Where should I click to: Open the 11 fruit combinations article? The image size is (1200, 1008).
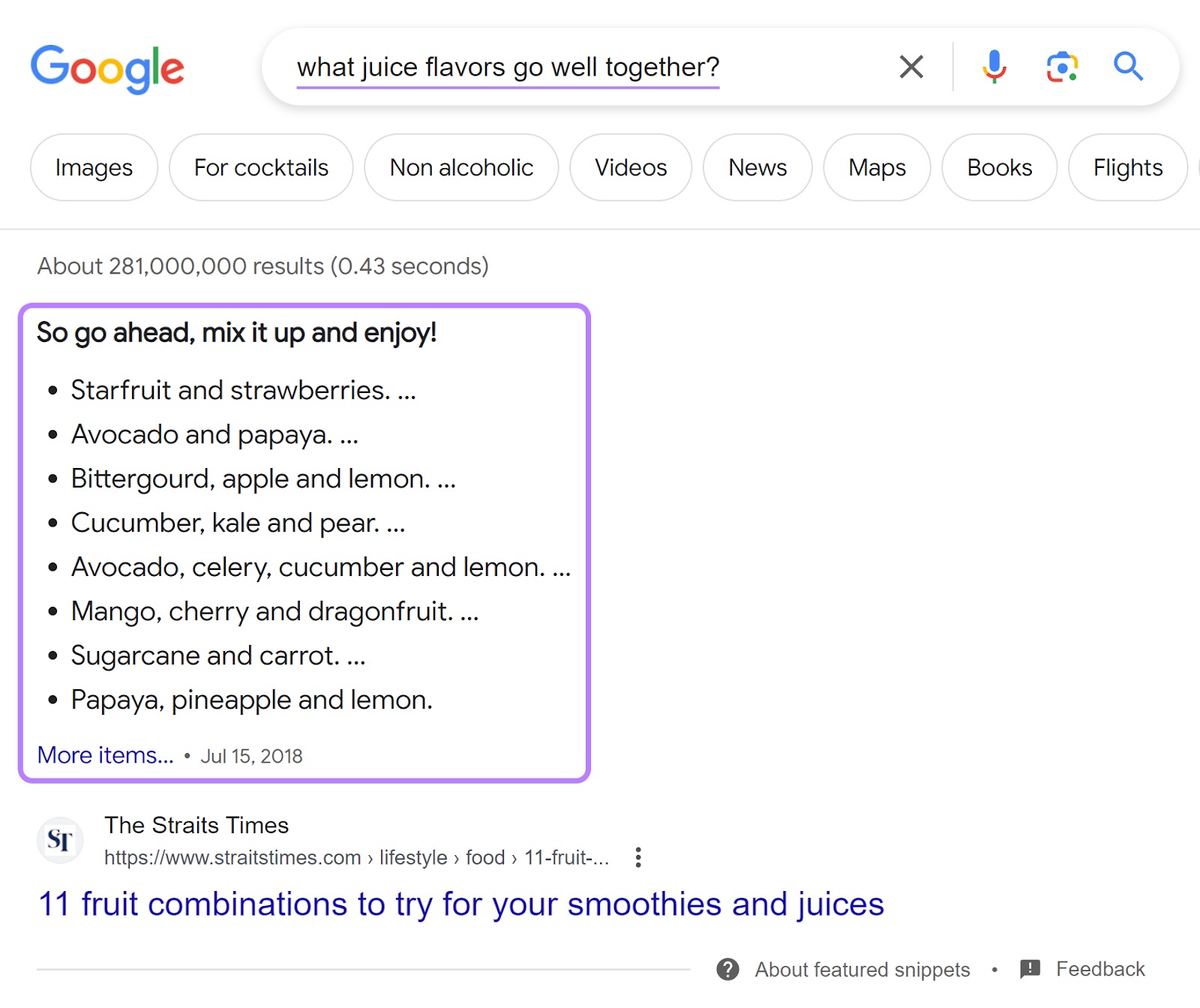click(460, 904)
